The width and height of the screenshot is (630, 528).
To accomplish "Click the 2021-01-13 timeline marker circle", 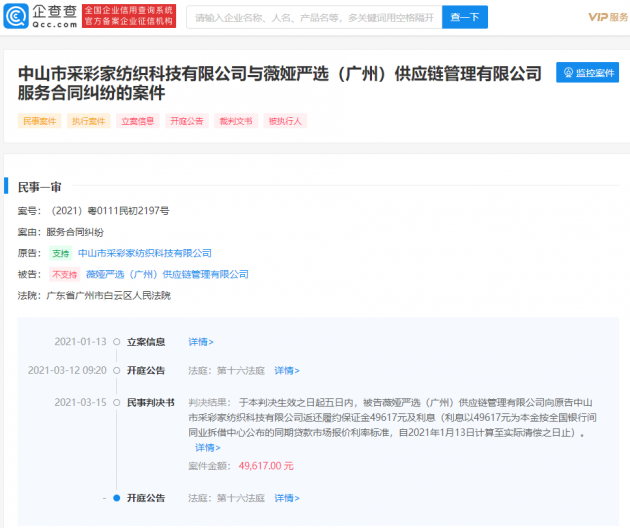I will (117, 342).
